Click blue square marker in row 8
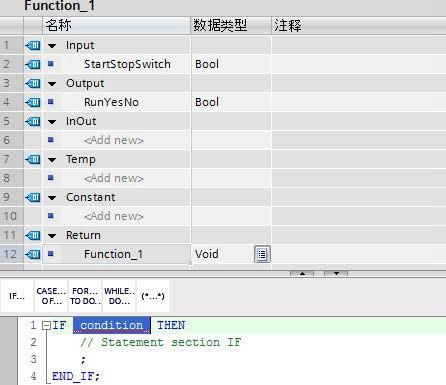The width and height of the screenshot is (446, 385). point(51,177)
